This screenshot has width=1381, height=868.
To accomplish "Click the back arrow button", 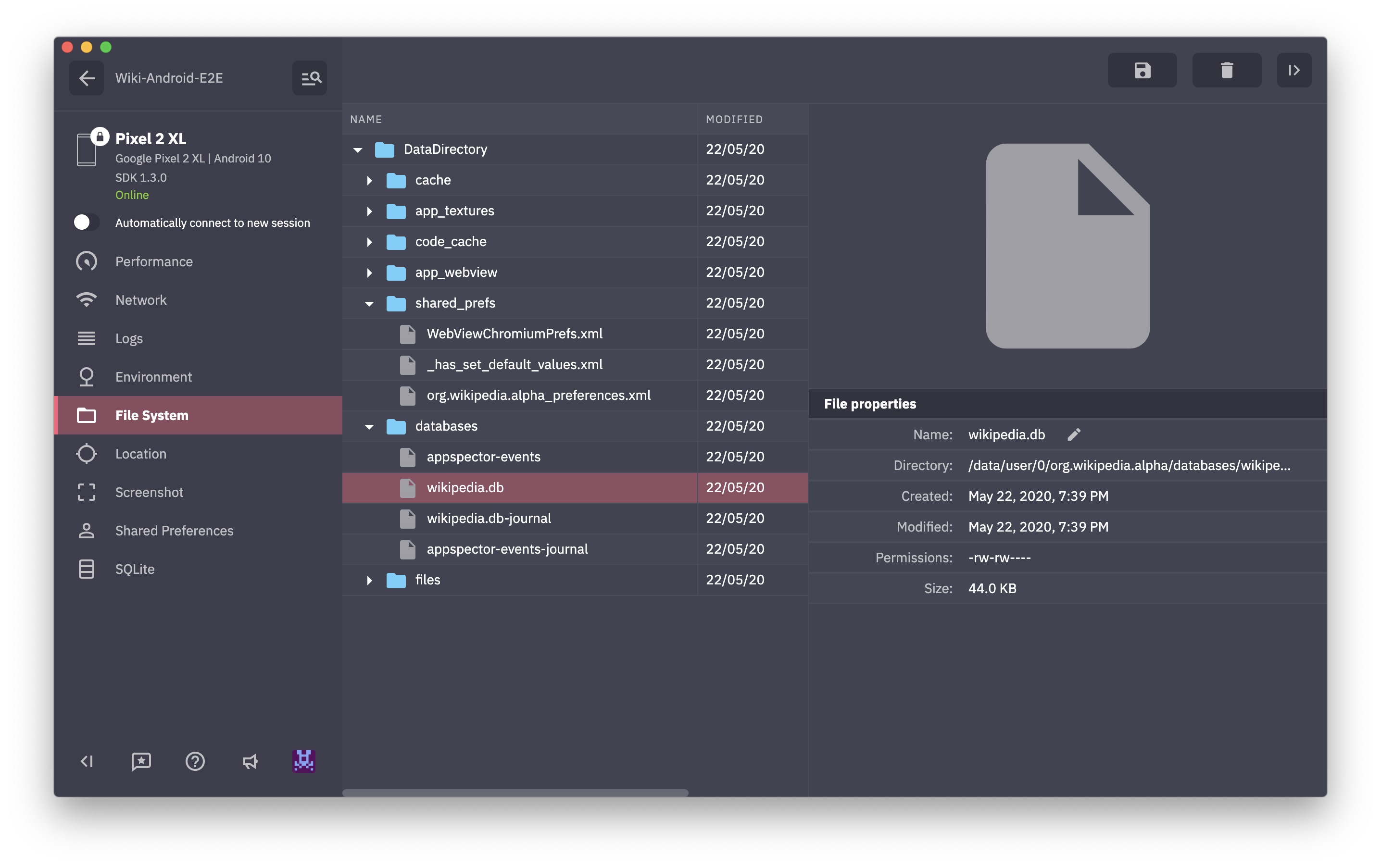I will tap(87, 78).
